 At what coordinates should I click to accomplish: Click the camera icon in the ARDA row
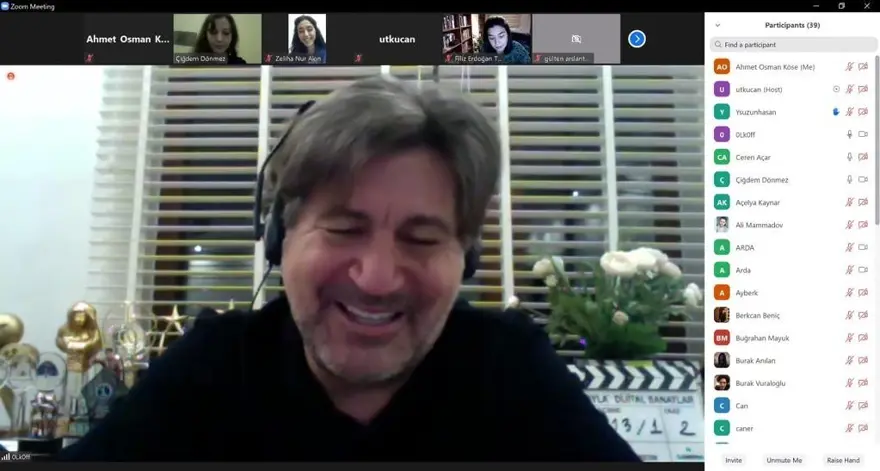click(x=863, y=247)
